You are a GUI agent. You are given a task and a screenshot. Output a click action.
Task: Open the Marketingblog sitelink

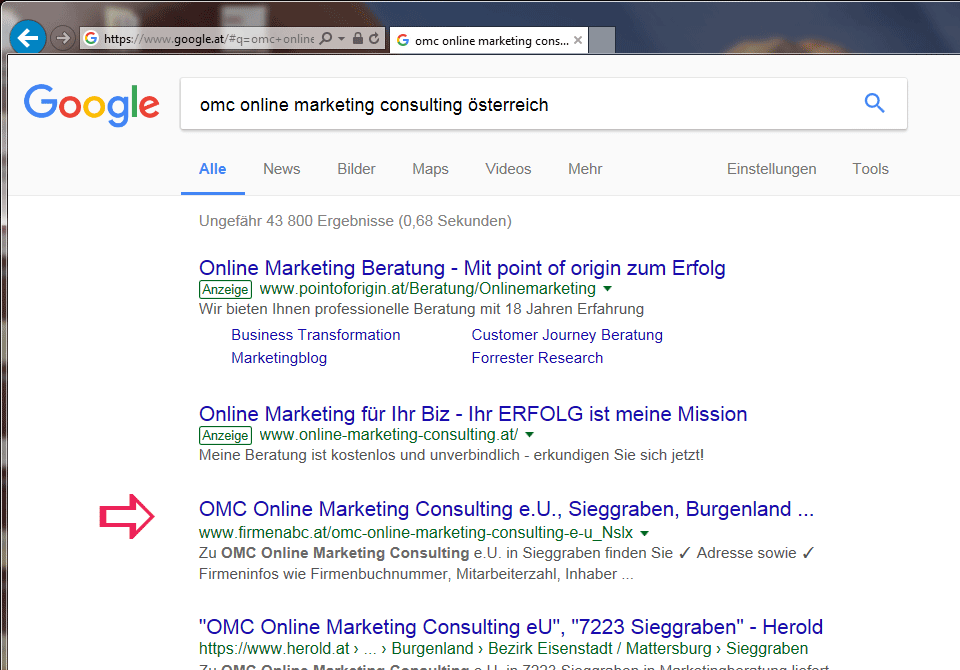(279, 358)
